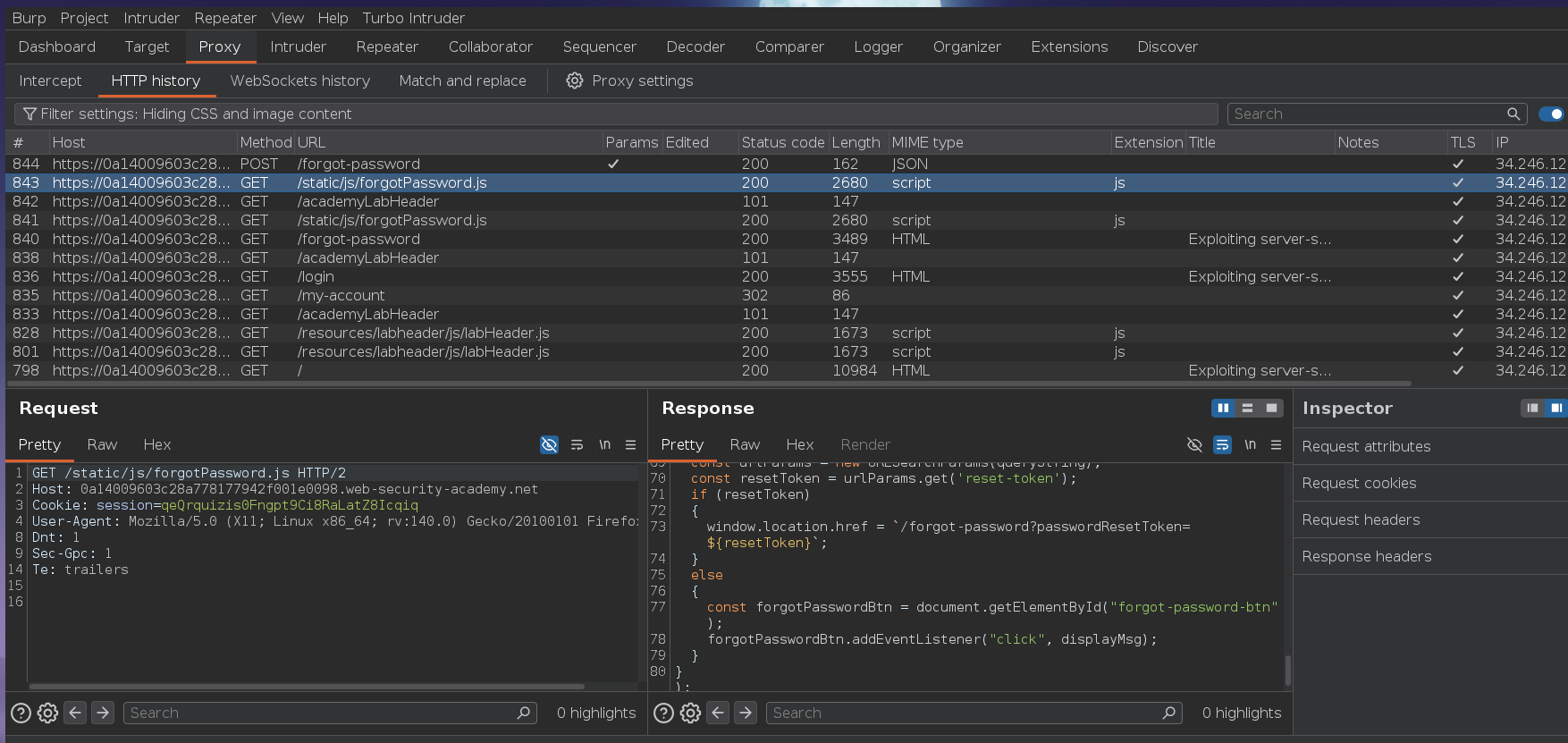
Task: Select tabbed request/response layout
Action: click(x=1271, y=408)
